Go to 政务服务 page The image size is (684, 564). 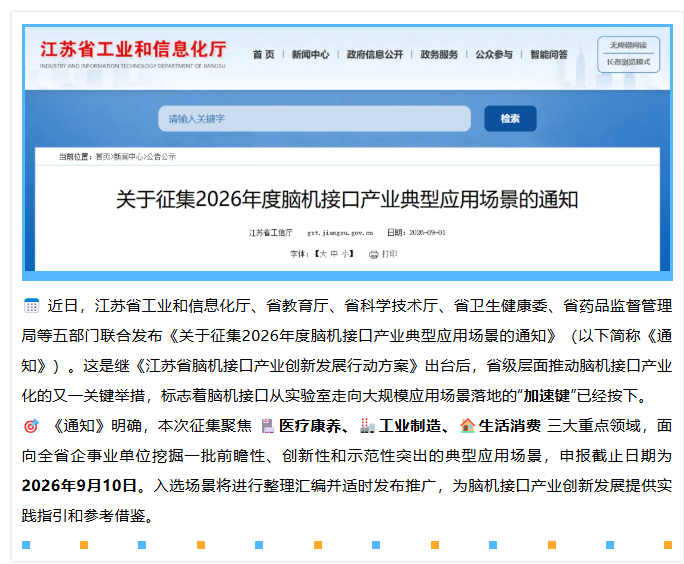pos(439,55)
